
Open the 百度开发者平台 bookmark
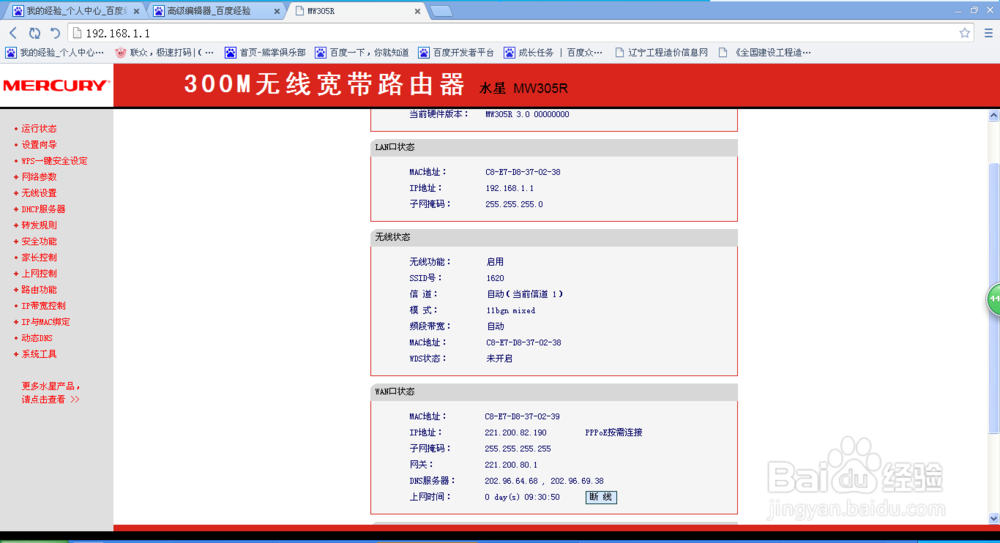click(x=456, y=53)
